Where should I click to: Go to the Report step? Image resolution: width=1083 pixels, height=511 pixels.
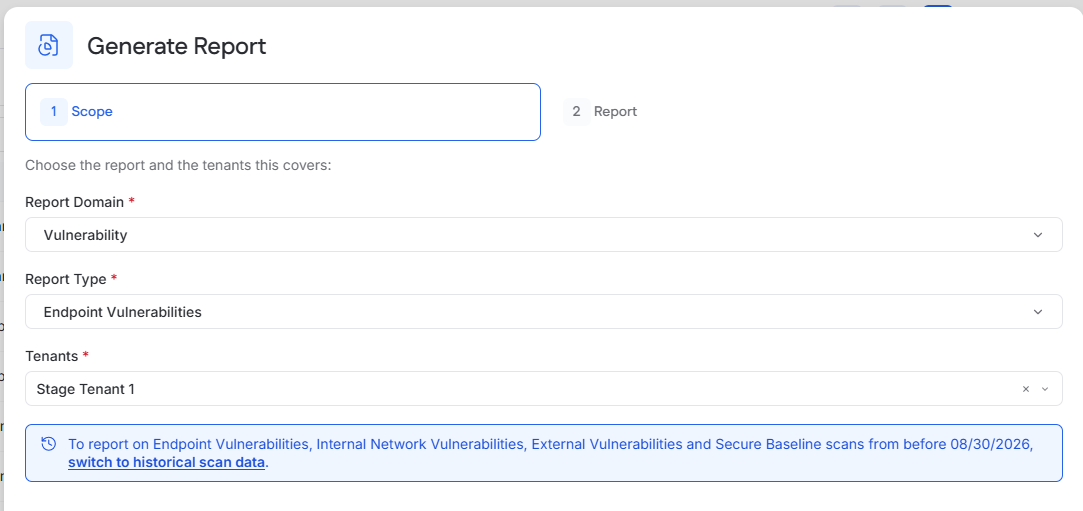click(600, 112)
